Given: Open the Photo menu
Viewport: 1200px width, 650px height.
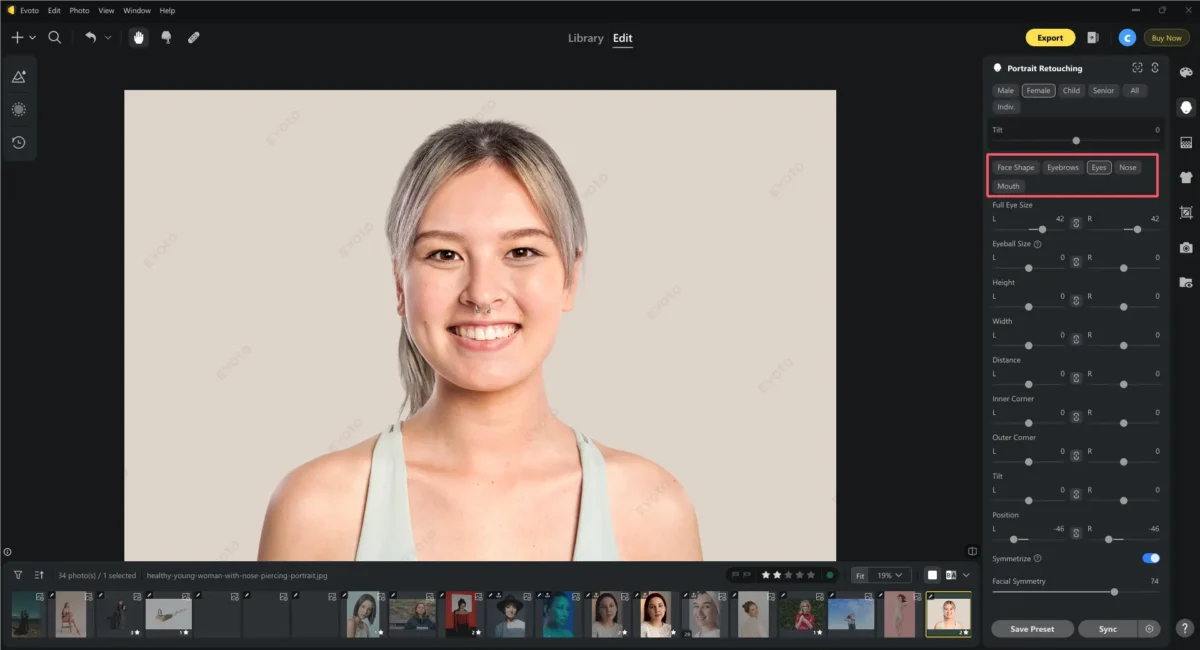Looking at the screenshot, I should tap(79, 10).
